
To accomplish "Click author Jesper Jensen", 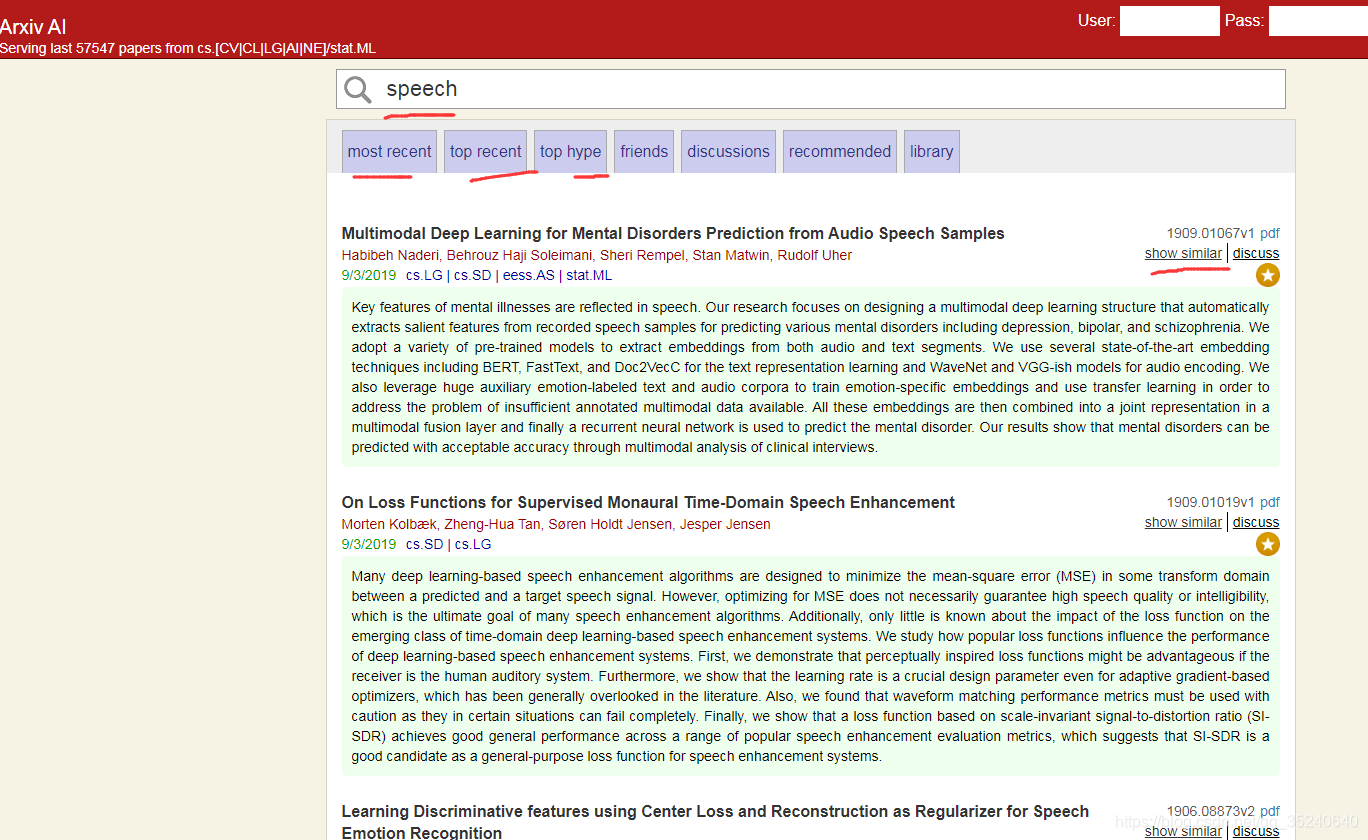I will pyautogui.click(x=725, y=524).
